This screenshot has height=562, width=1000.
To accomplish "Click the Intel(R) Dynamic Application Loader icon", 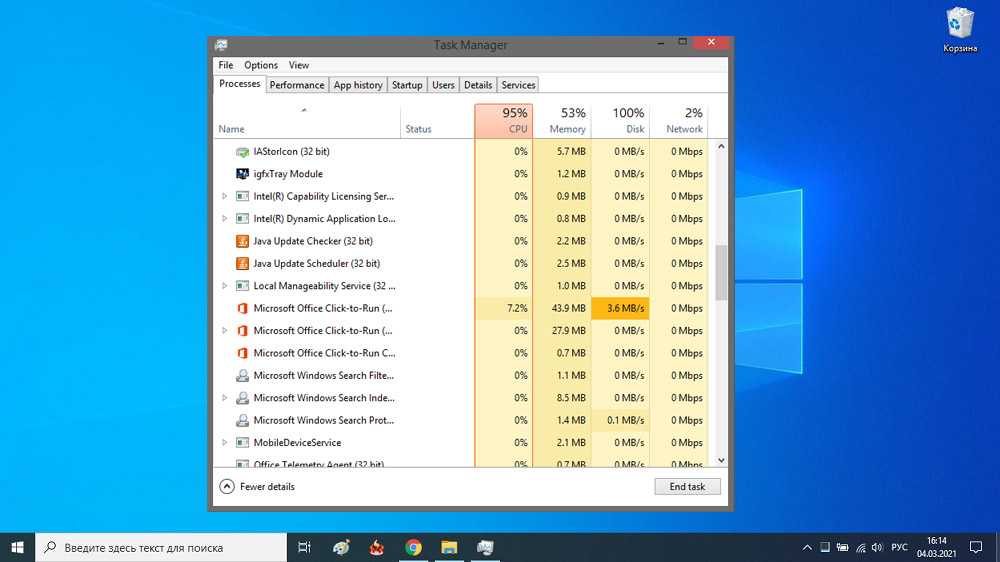I will (242, 219).
